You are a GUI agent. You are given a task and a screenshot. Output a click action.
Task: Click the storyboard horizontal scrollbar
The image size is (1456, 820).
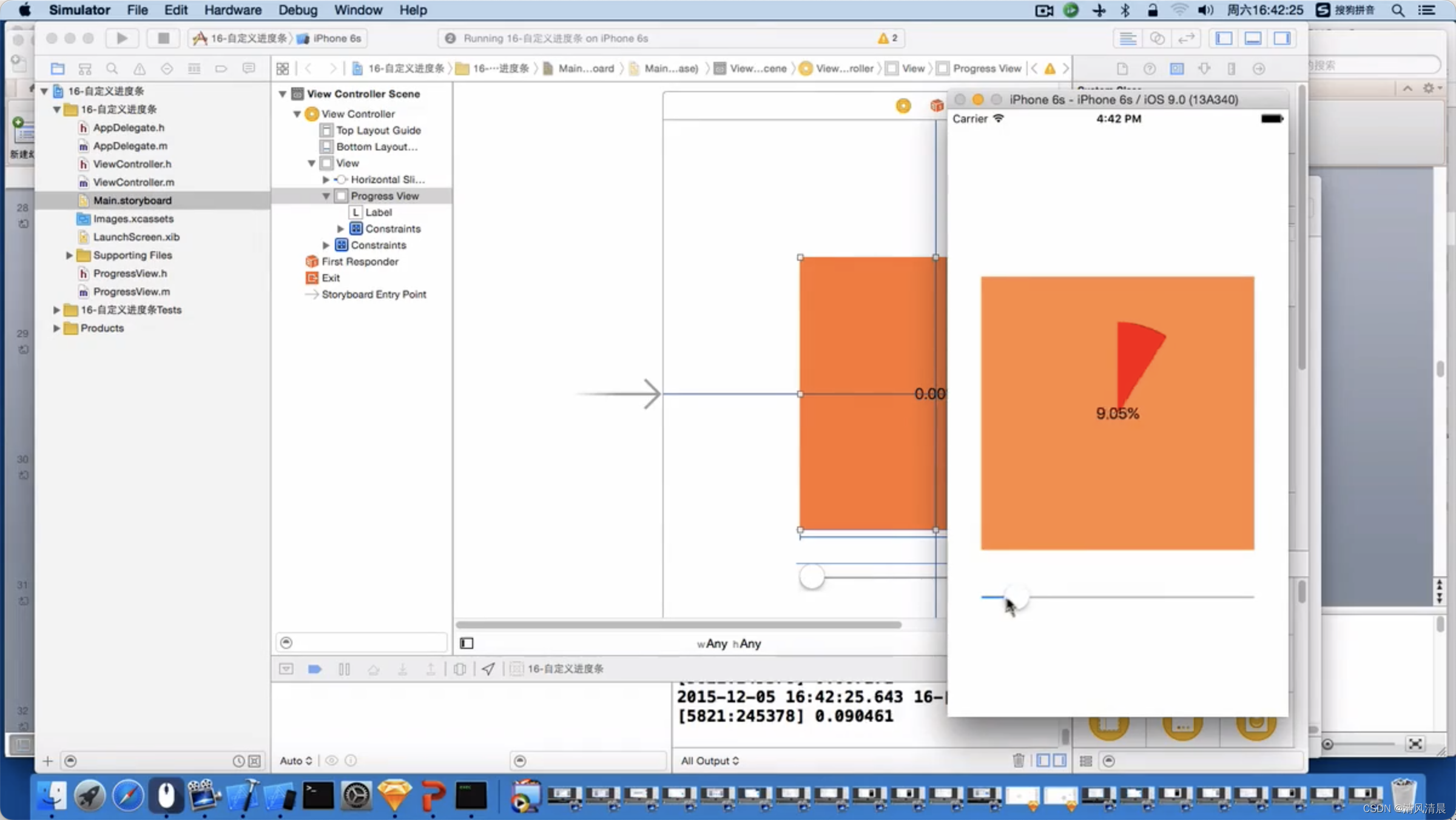(x=678, y=624)
